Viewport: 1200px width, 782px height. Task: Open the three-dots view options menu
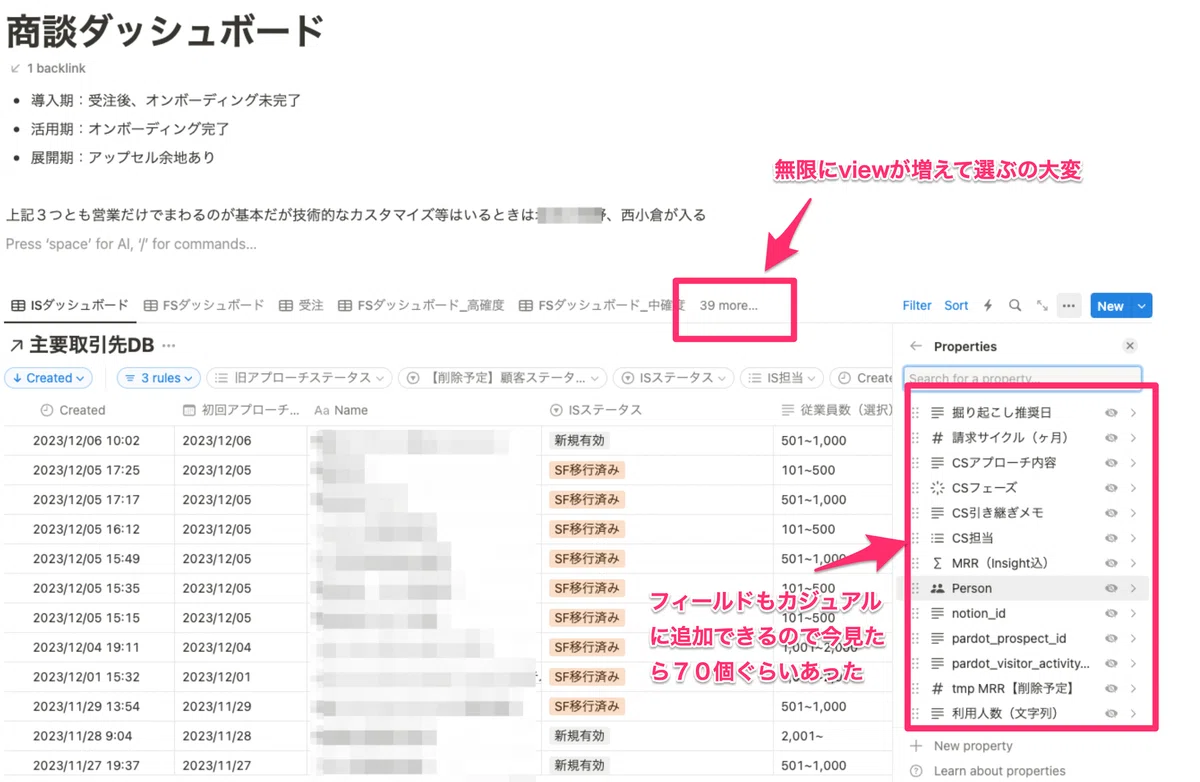pos(1069,306)
